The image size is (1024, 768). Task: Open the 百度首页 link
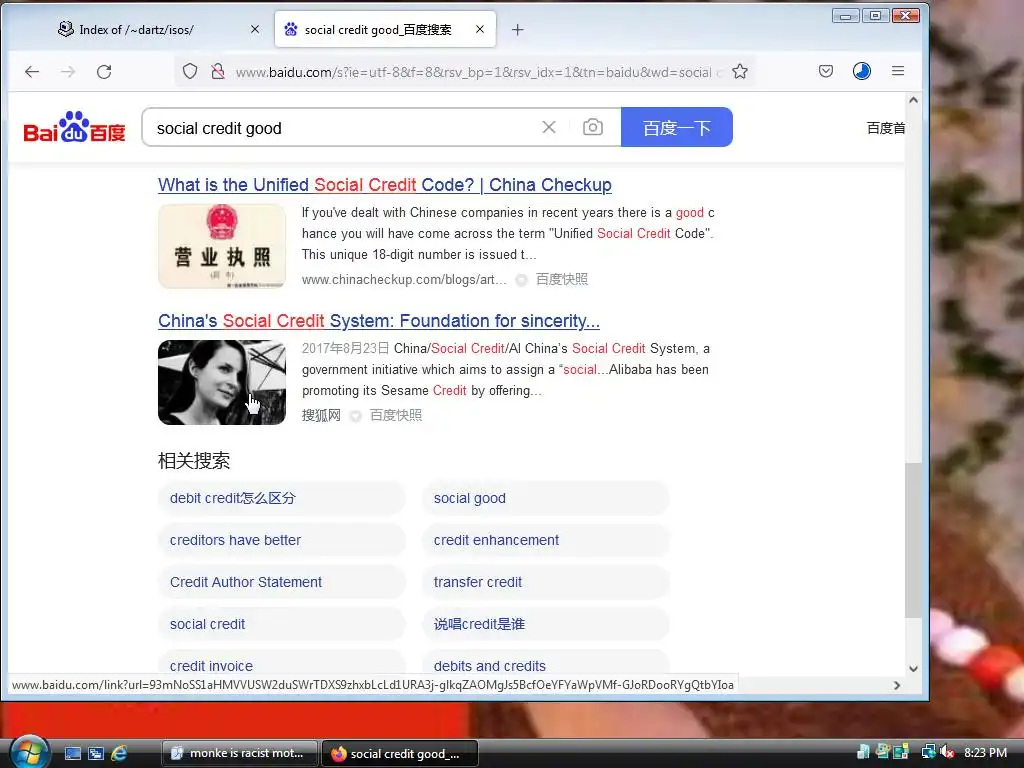pyautogui.click(x=886, y=128)
